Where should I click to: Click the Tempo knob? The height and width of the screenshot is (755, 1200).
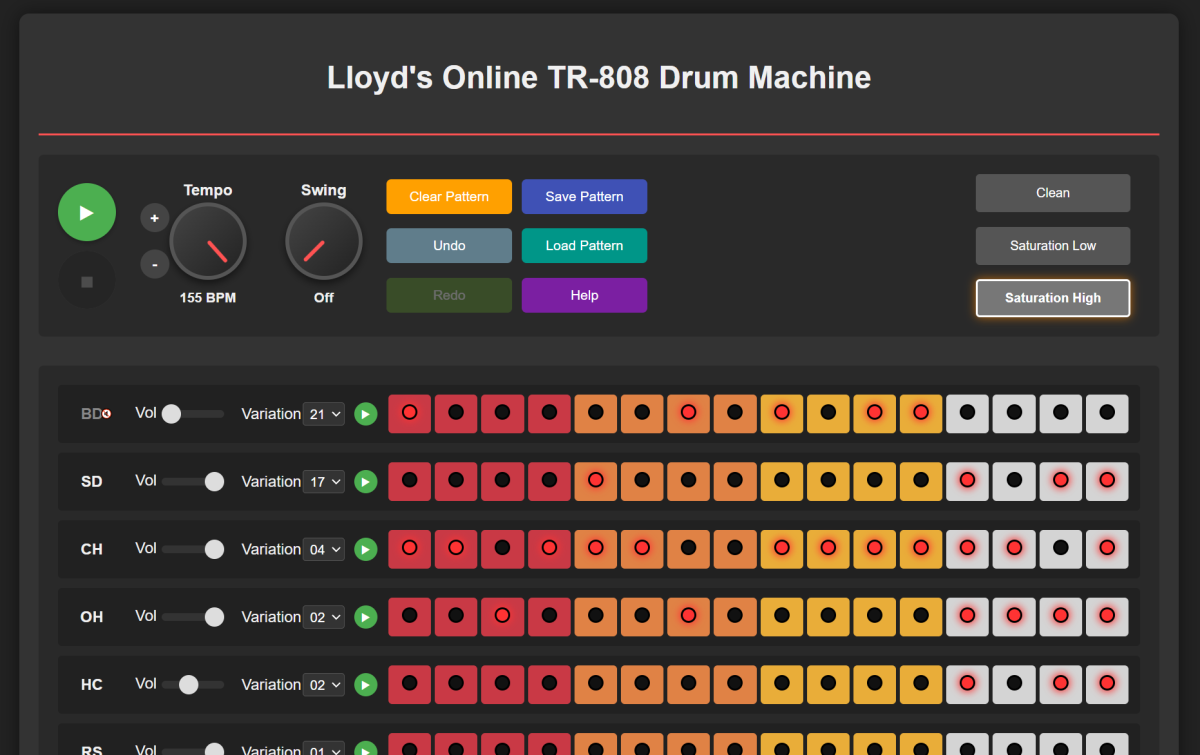(208, 242)
